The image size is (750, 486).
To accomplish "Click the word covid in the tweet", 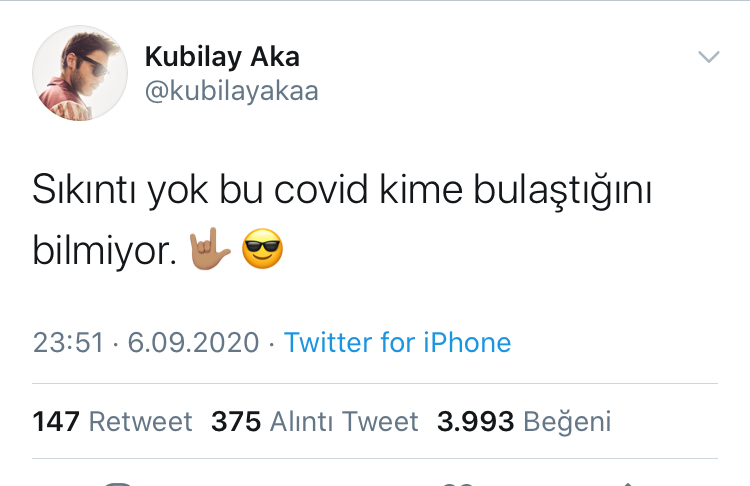I will pos(321,189).
